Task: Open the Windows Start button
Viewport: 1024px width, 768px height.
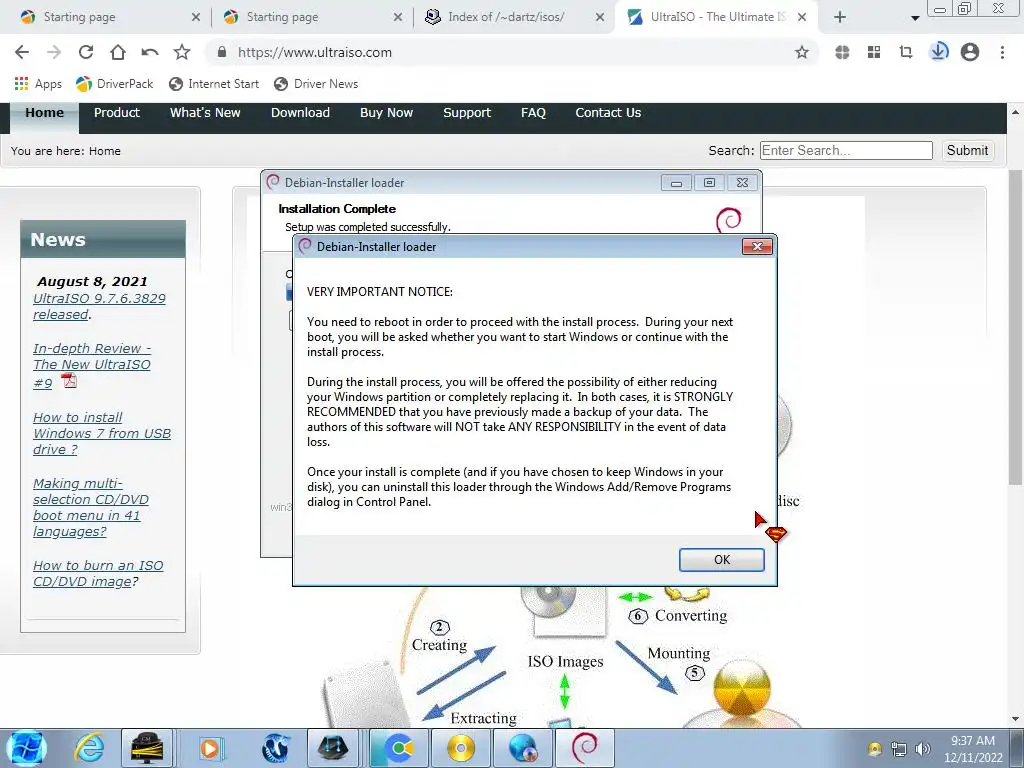Action: click(x=26, y=748)
